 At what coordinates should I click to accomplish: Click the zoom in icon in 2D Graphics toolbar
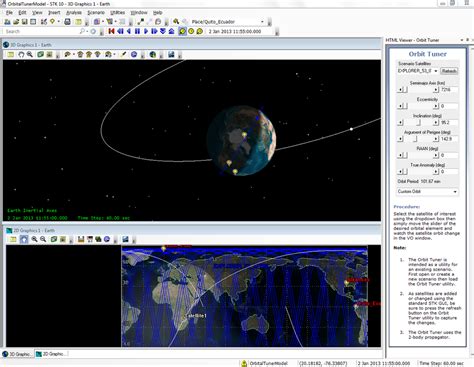coord(34,239)
